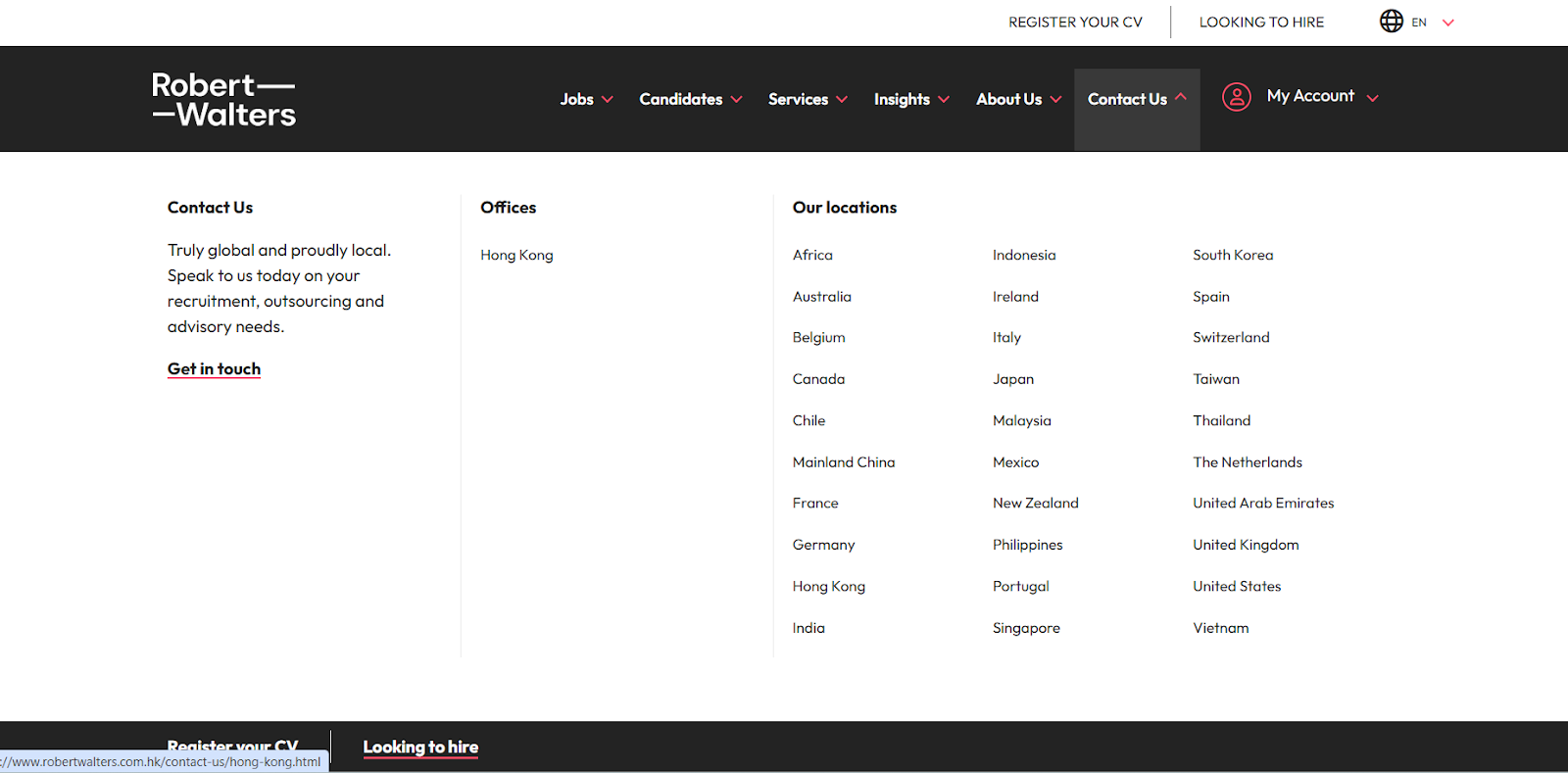Image resolution: width=1568 pixels, height=773 pixels.
Task: Select the South Korea location
Action: (1233, 255)
